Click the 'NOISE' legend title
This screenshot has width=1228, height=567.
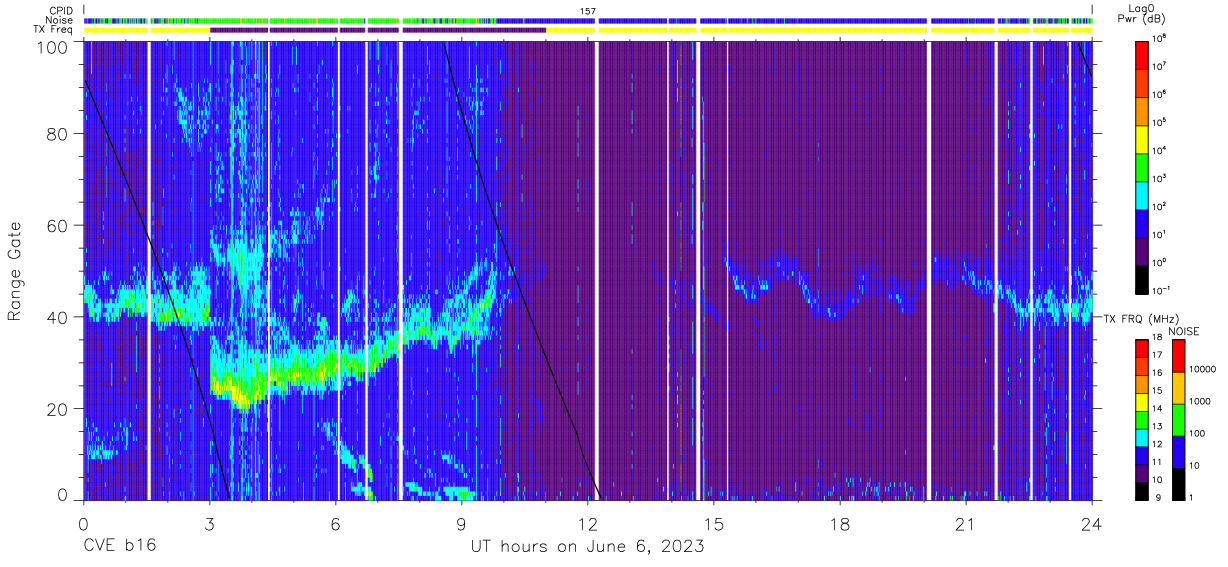[1184, 330]
